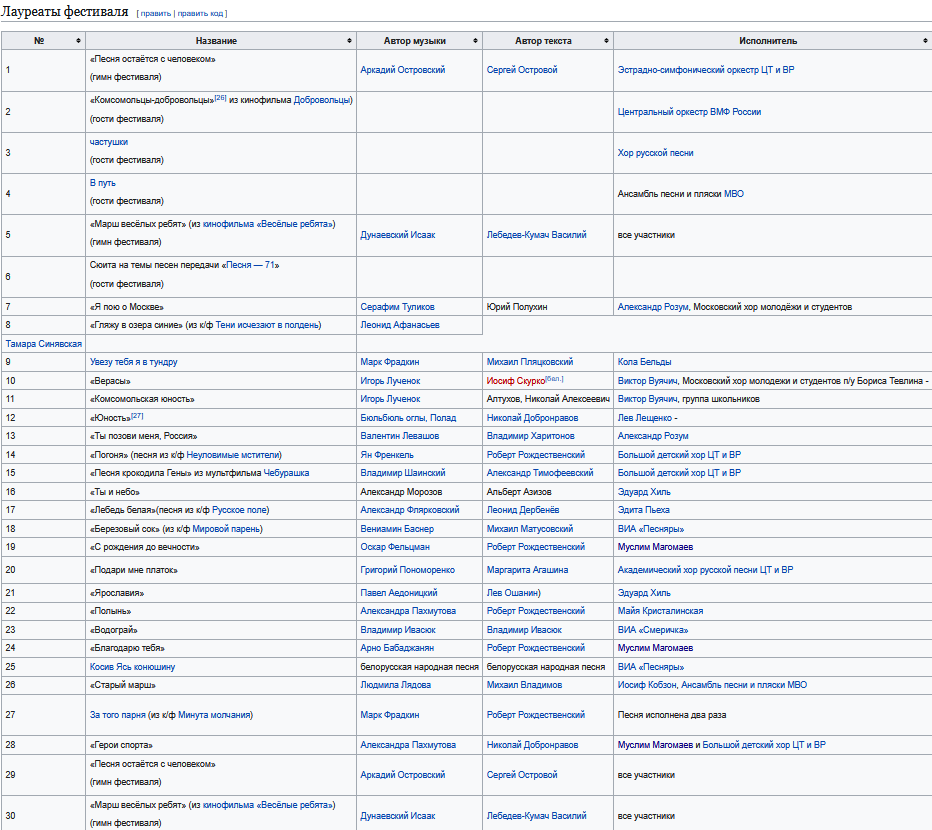Open red Иосиф Скурко link

tap(515, 381)
